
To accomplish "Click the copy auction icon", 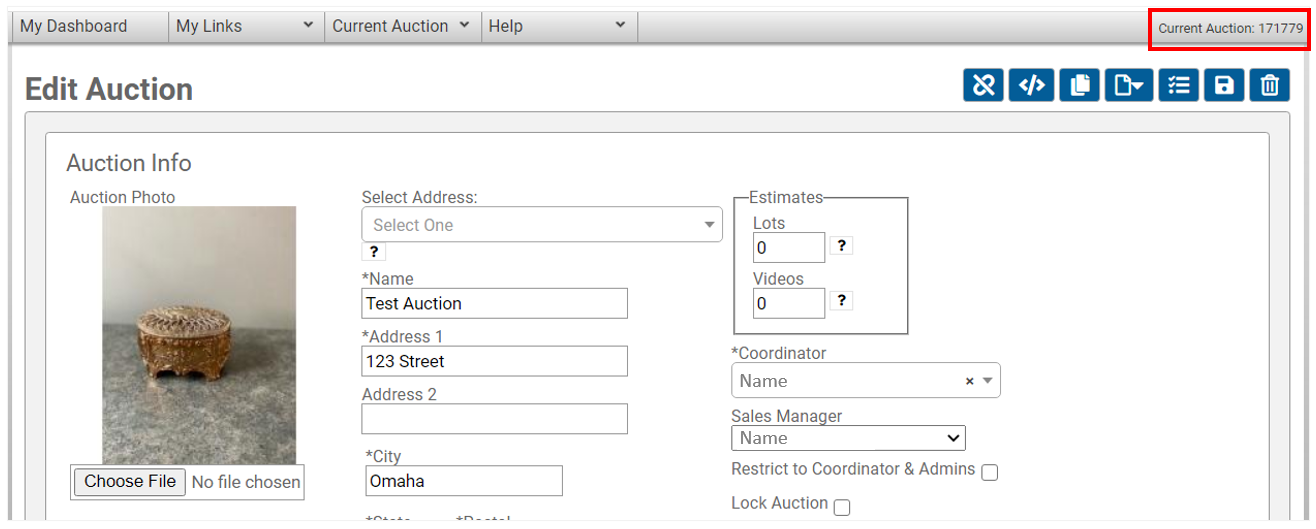I will pos(1079,86).
